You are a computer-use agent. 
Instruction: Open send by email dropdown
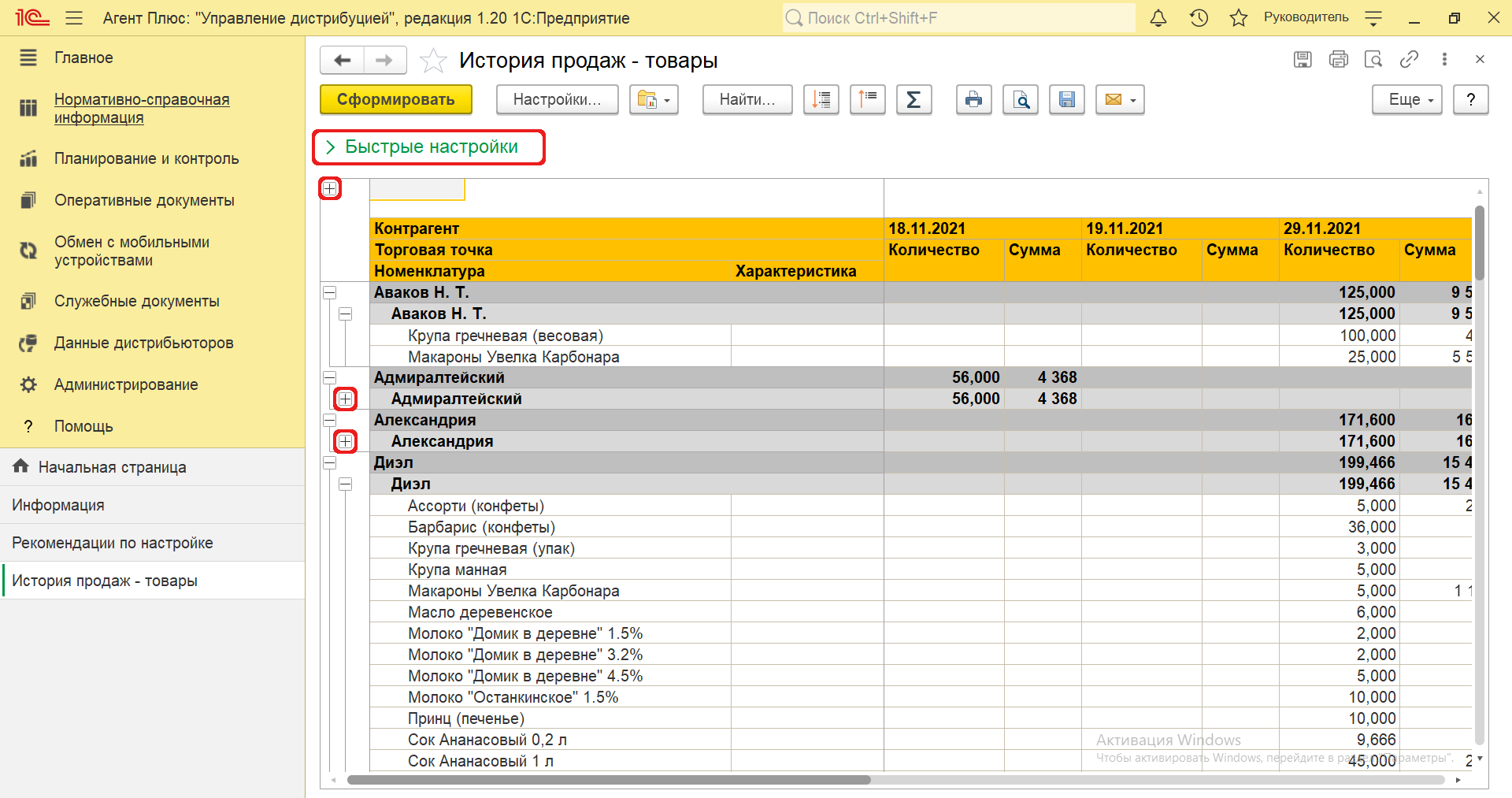pyautogui.click(x=1120, y=99)
